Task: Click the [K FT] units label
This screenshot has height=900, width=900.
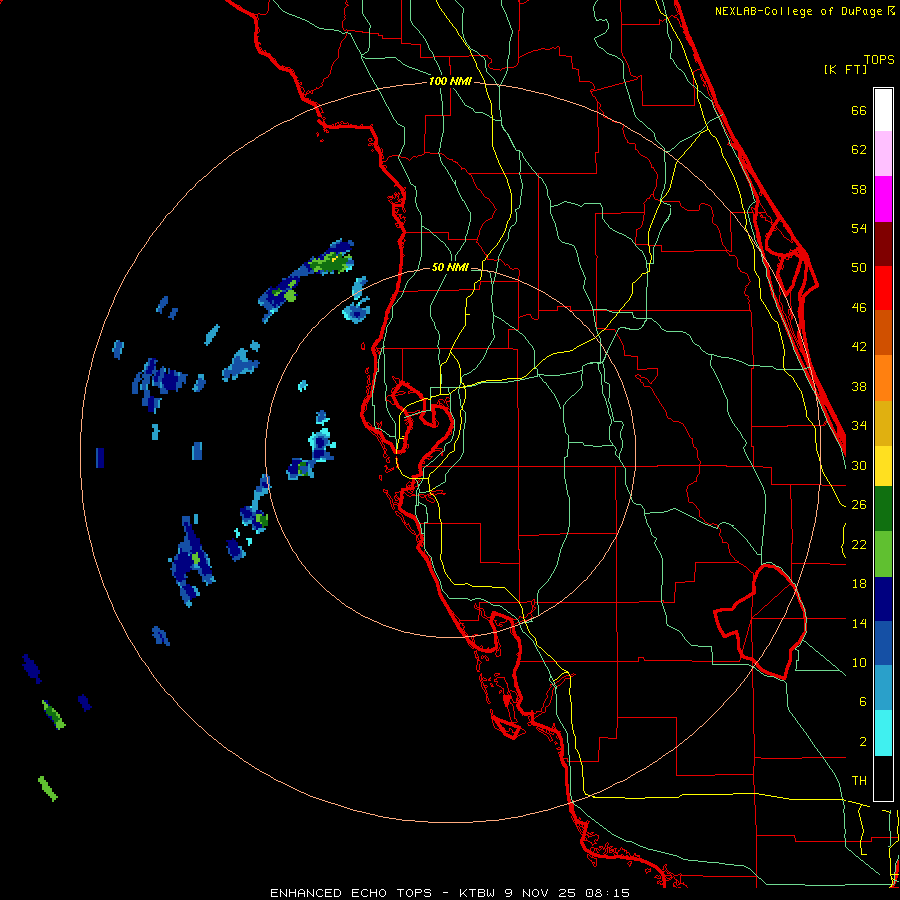Action: pyautogui.click(x=845, y=69)
